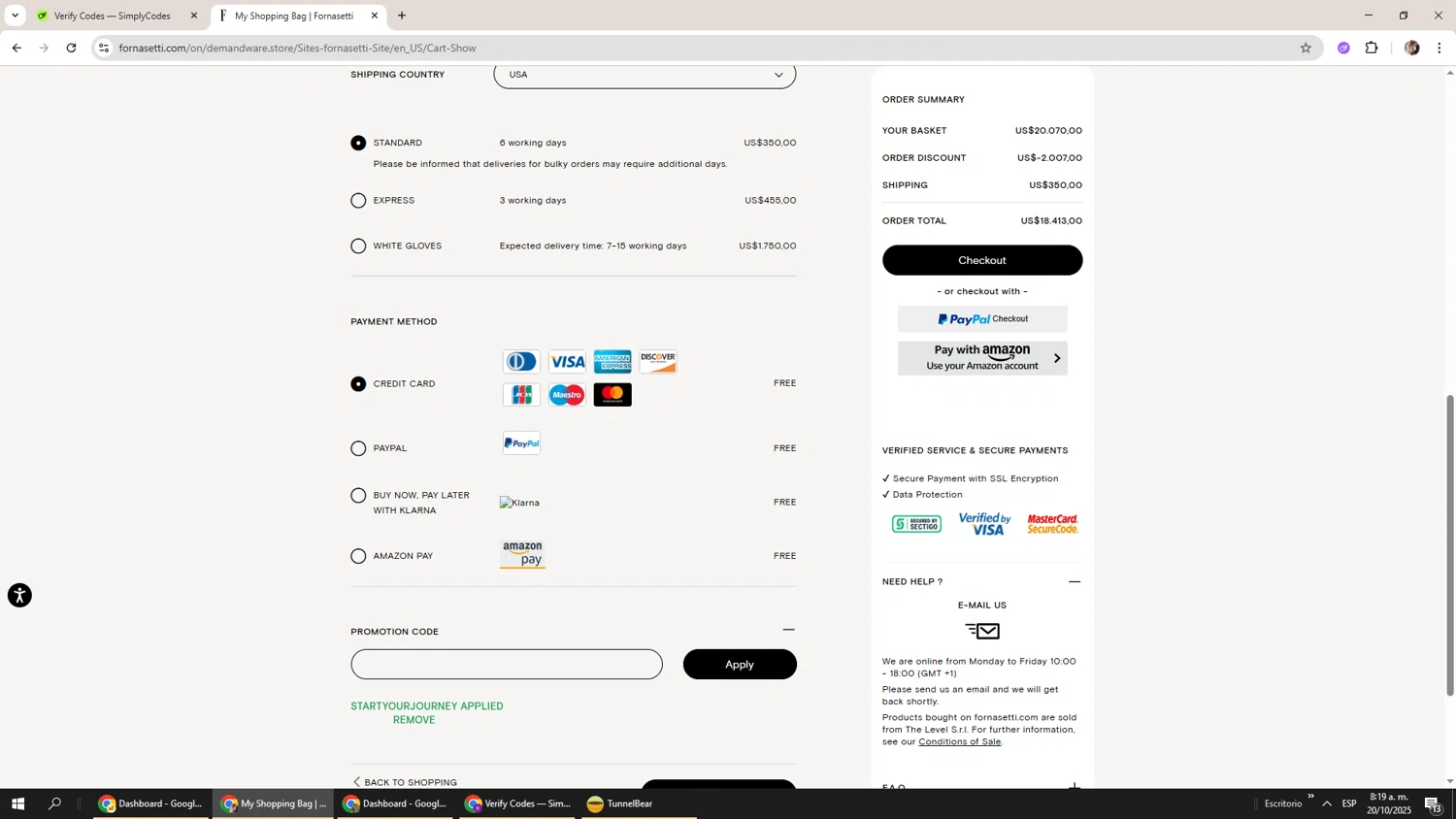Click the promotion code input field
Viewport: 1456px width, 819px height.
(507, 665)
